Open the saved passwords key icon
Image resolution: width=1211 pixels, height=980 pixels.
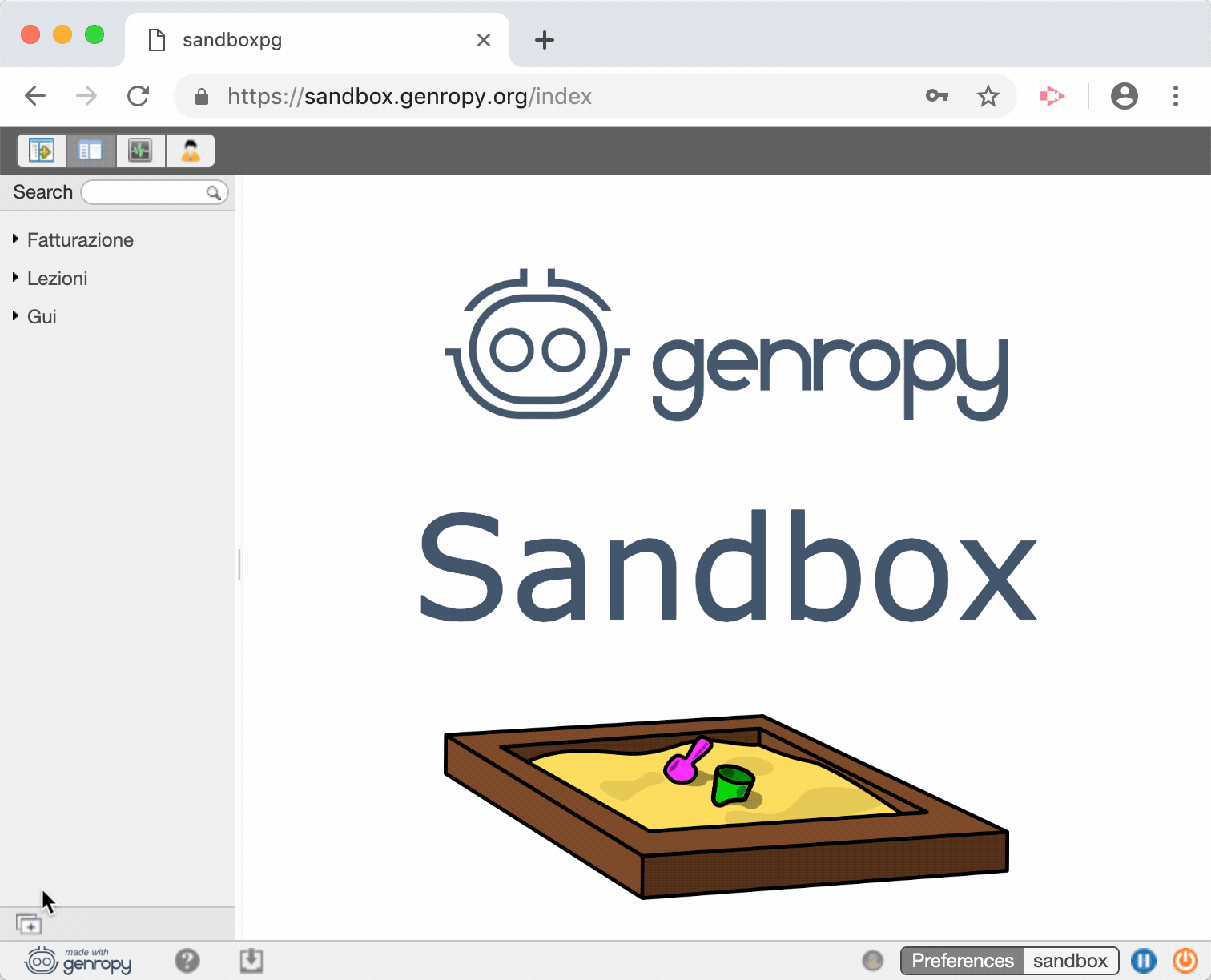(937, 96)
